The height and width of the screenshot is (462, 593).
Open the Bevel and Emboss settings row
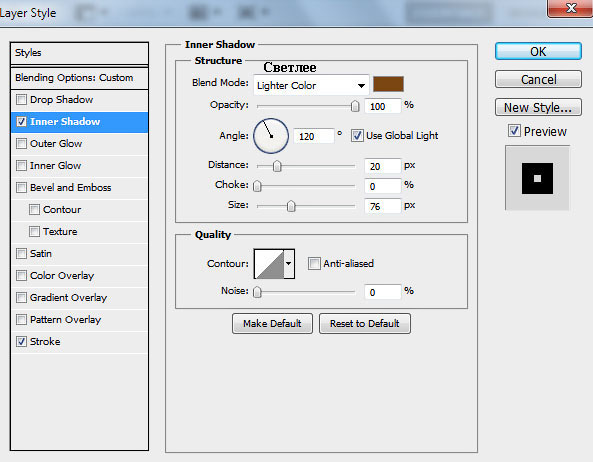pos(79,188)
